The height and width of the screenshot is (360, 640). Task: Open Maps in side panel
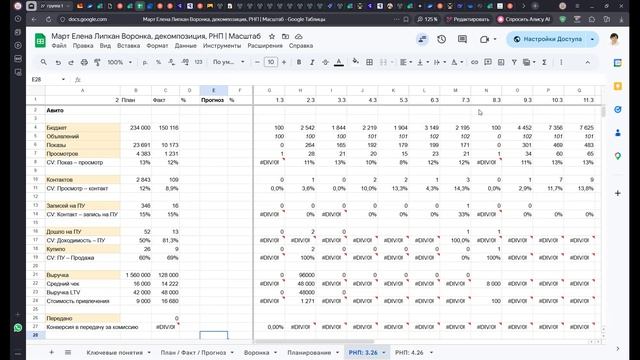618,156
